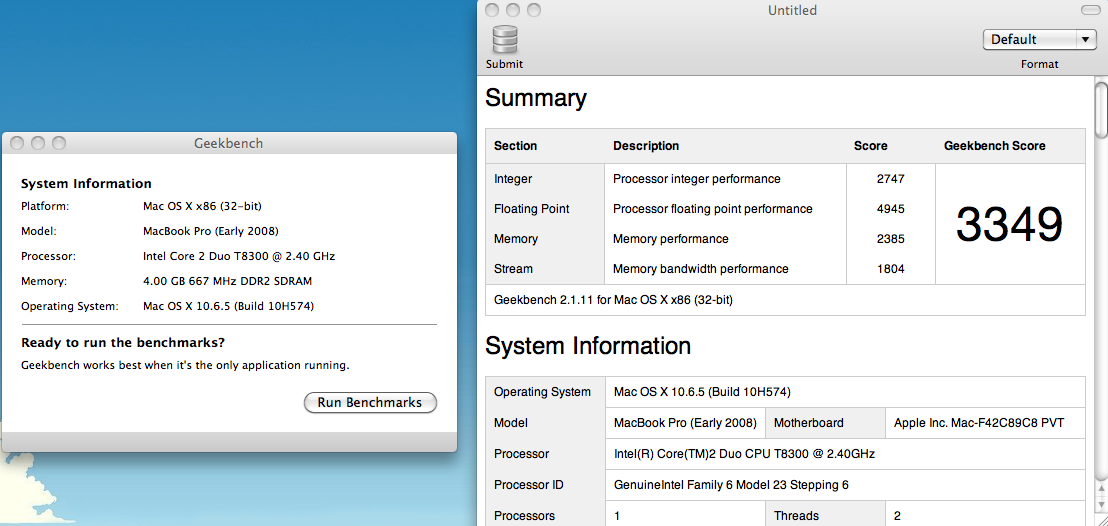
Task: Click the toolbar toggle pill in Untitled window
Action: tap(1090, 10)
